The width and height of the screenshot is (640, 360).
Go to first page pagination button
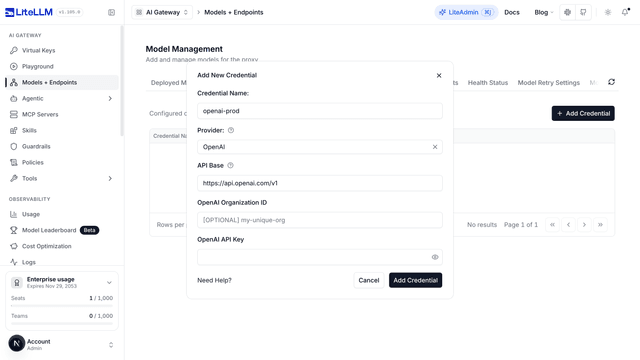[552, 224]
